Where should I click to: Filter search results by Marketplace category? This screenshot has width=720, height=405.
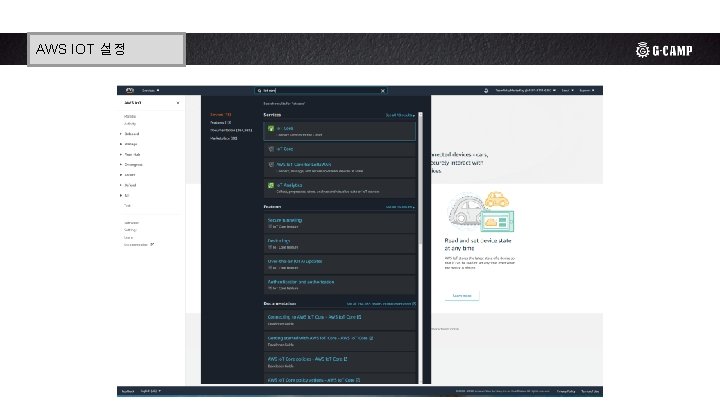click(x=224, y=138)
